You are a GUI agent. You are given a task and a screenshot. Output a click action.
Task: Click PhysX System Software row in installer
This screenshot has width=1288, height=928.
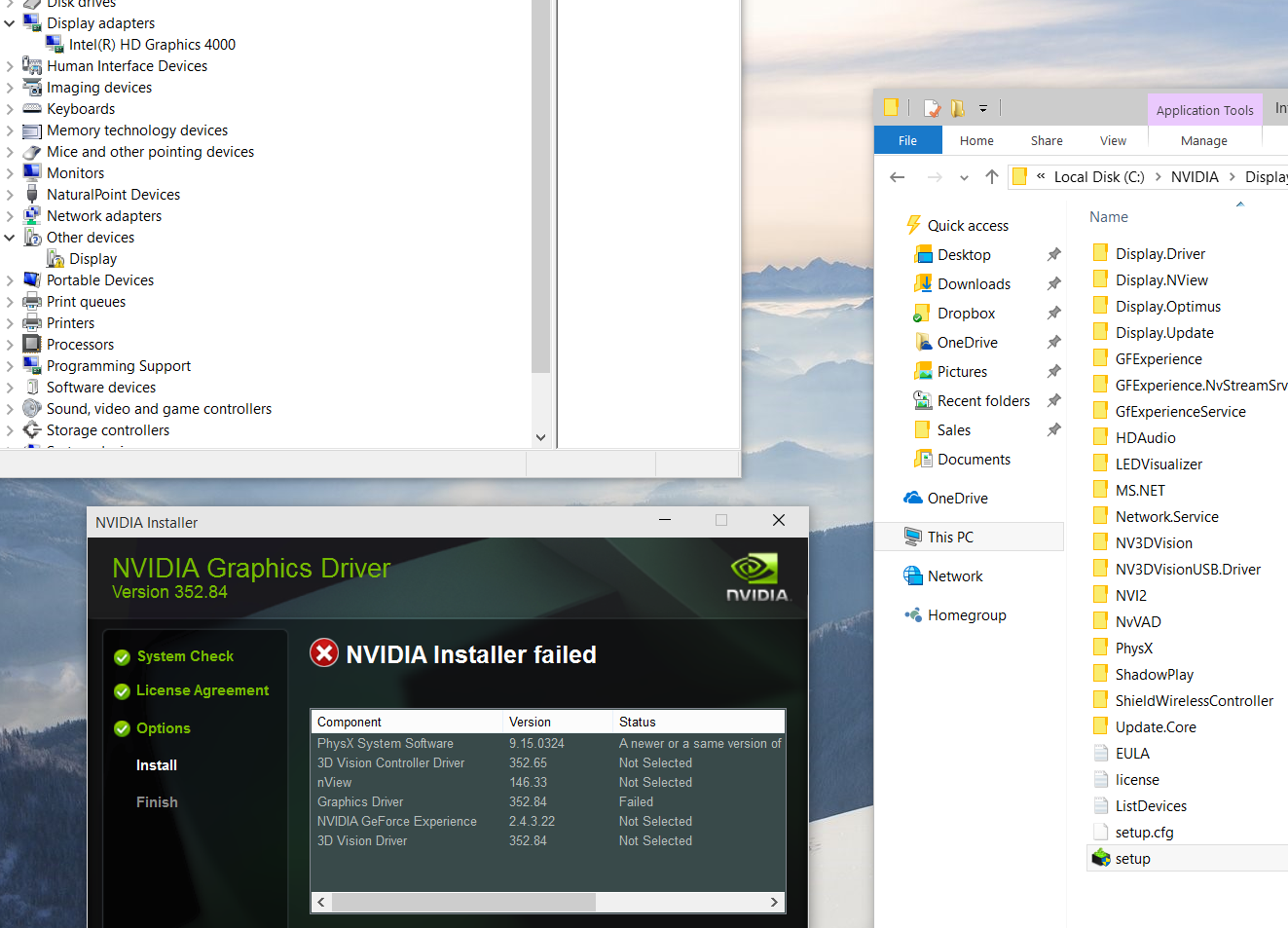(548, 743)
